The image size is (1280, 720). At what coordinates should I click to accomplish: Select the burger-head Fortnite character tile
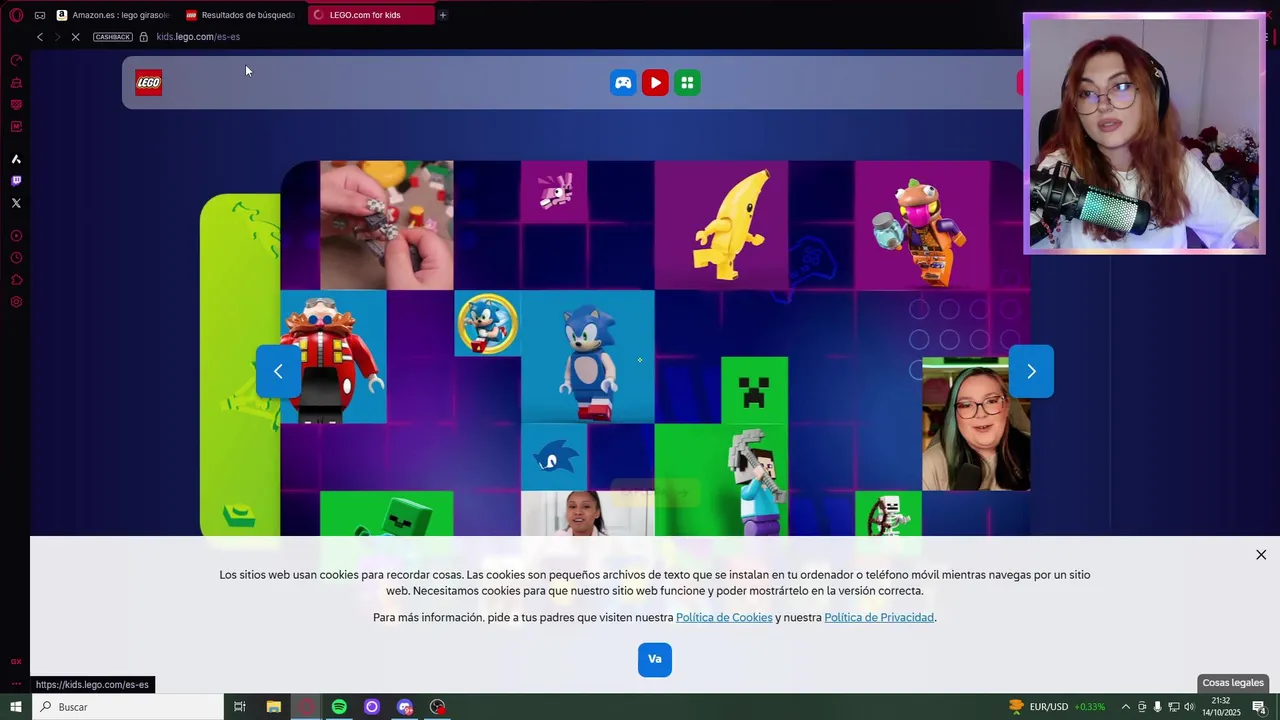(922, 225)
